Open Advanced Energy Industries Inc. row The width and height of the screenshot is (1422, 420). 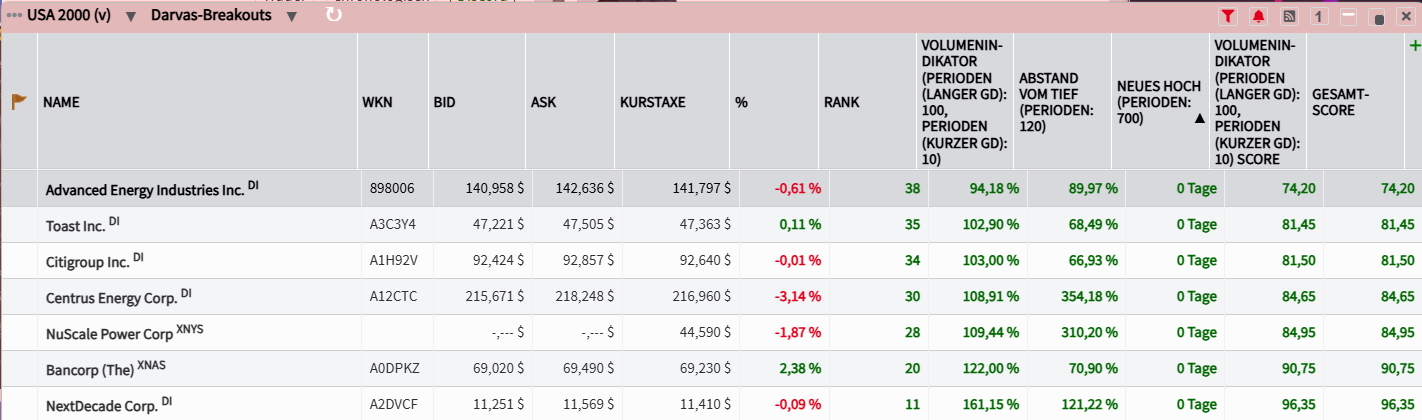click(711, 188)
